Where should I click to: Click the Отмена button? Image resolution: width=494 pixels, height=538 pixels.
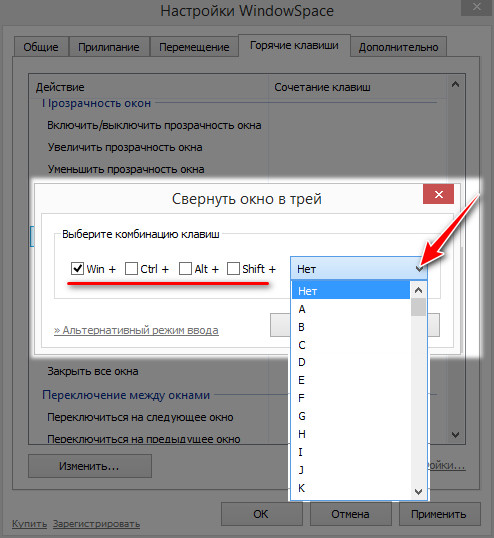point(350,514)
